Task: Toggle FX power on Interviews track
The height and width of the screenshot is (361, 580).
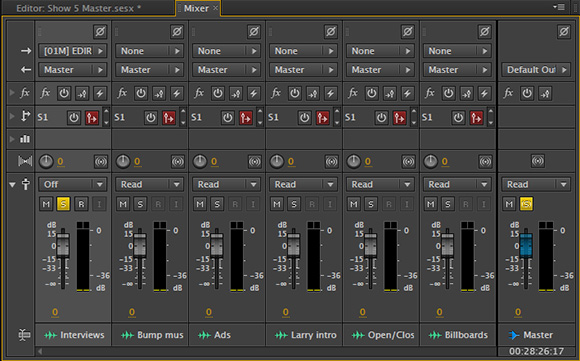Action: [64, 93]
